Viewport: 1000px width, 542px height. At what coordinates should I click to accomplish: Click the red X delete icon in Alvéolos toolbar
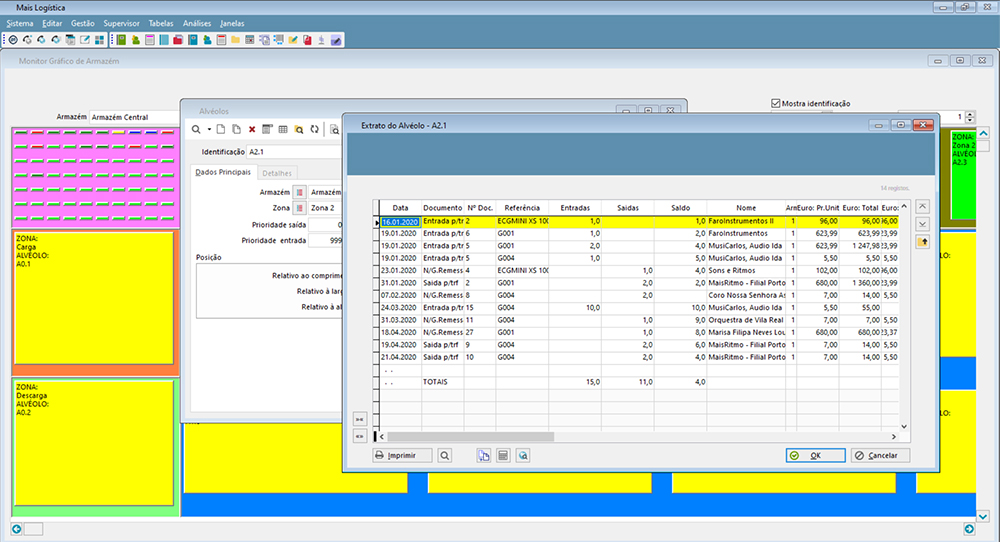pyautogui.click(x=252, y=129)
